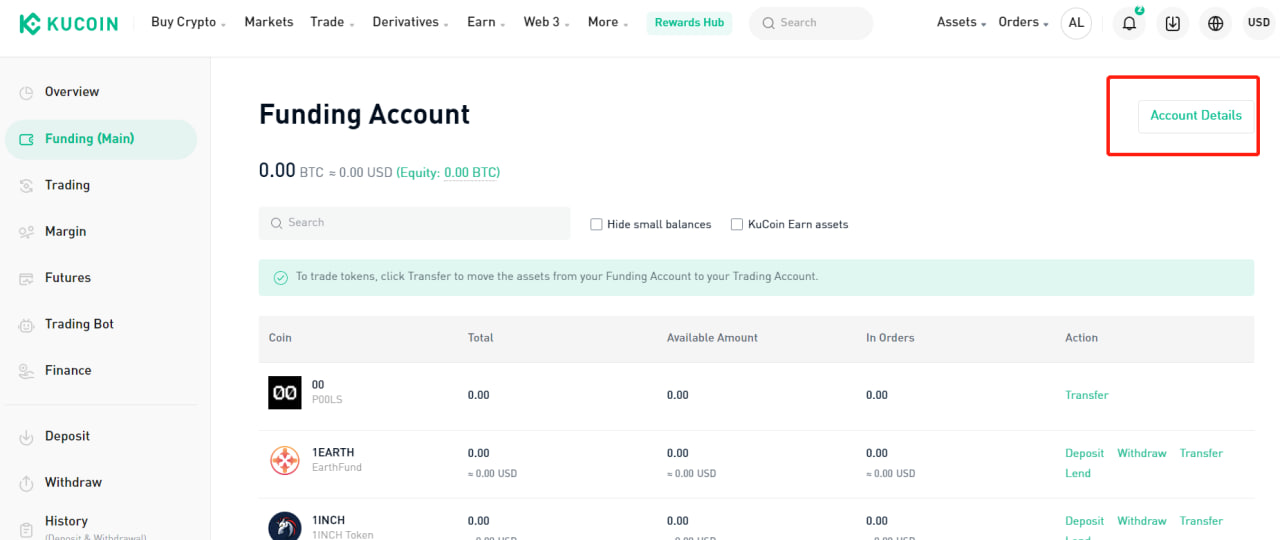1280x540 pixels.
Task: Open the Assets dropdown menu
Action: pyautogui.click(x=961, y=22)
